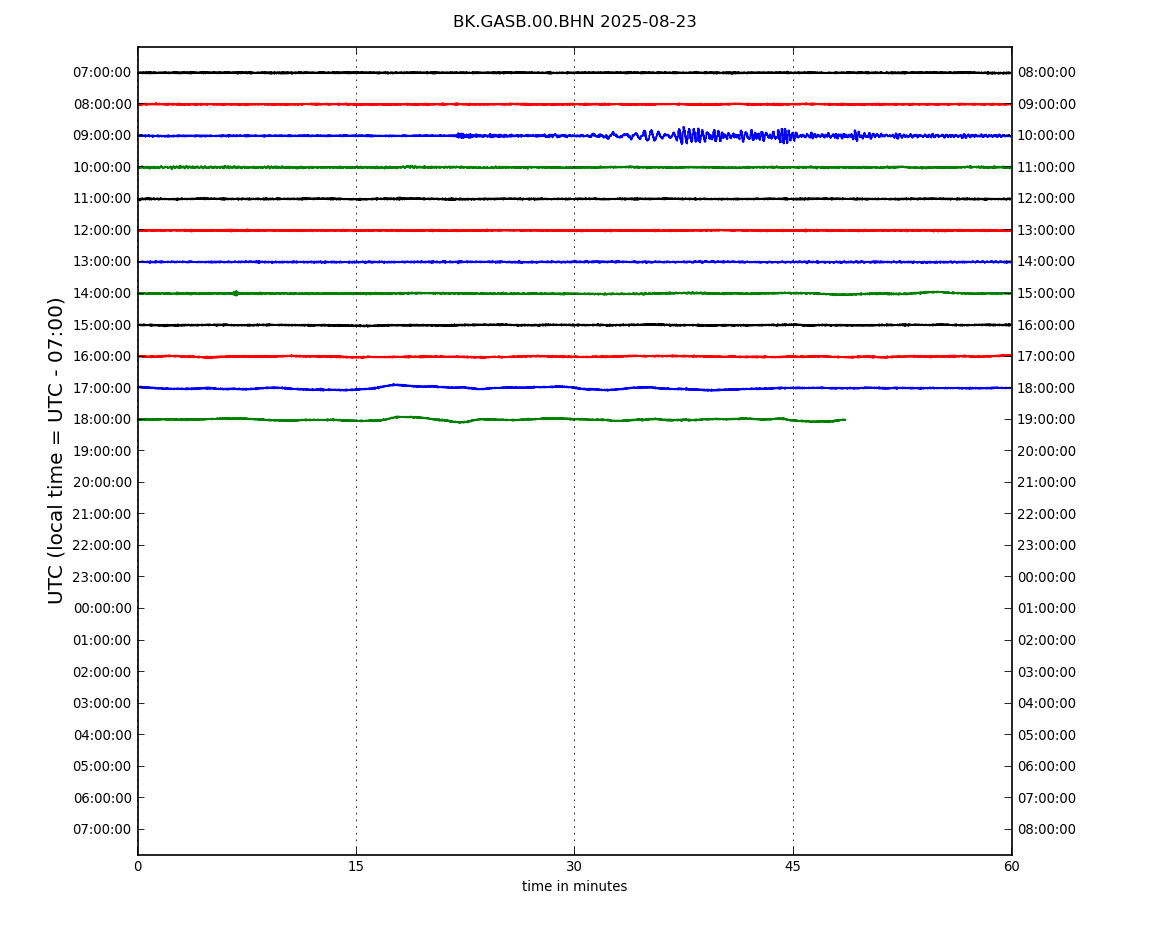This screenshot has height=950, width=1150.
Task: Click right axis label 12:00:00
Action: point(1047,199)
